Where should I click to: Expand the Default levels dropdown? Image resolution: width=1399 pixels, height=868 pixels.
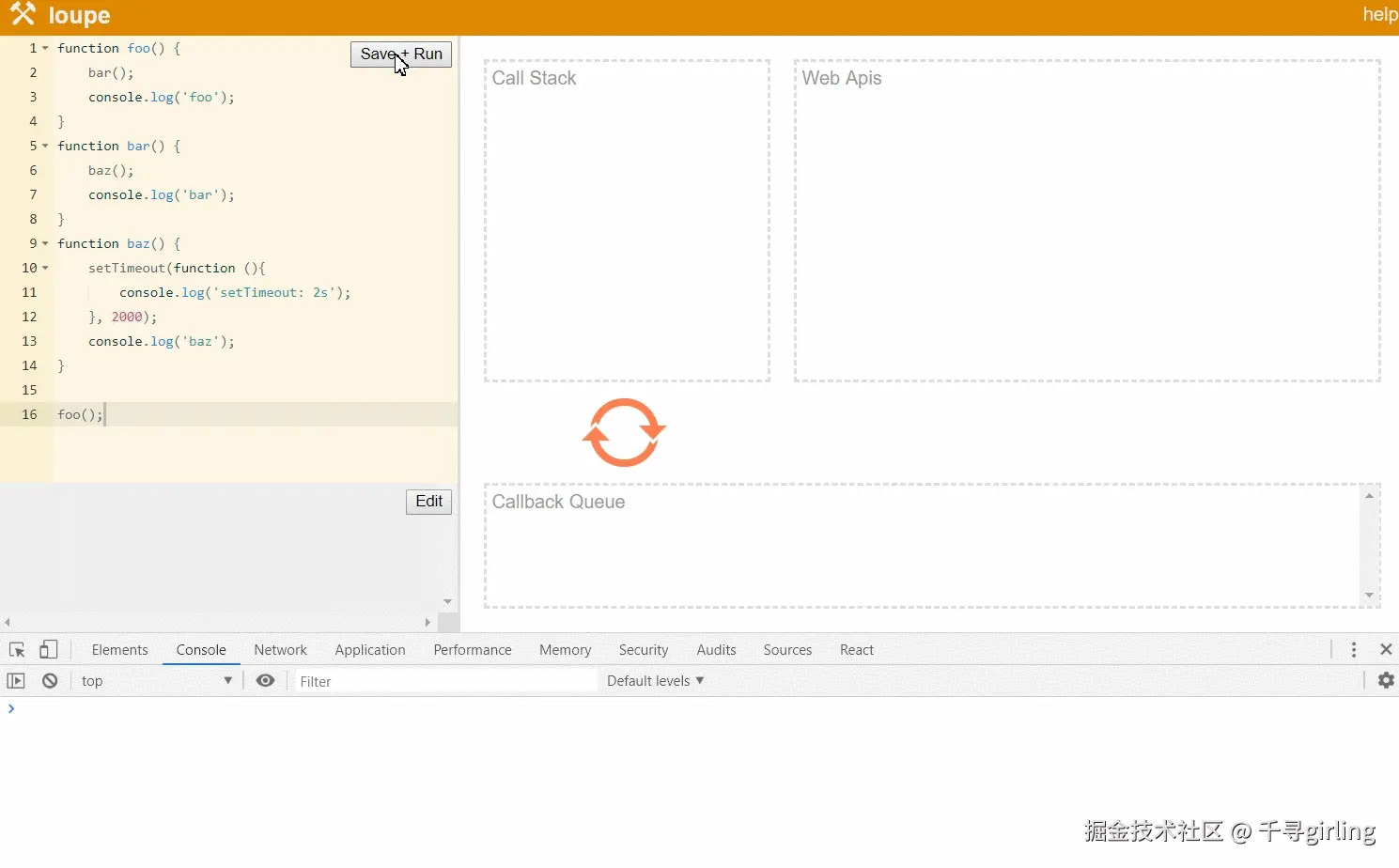pyautogui.click(x=655, y=681)
